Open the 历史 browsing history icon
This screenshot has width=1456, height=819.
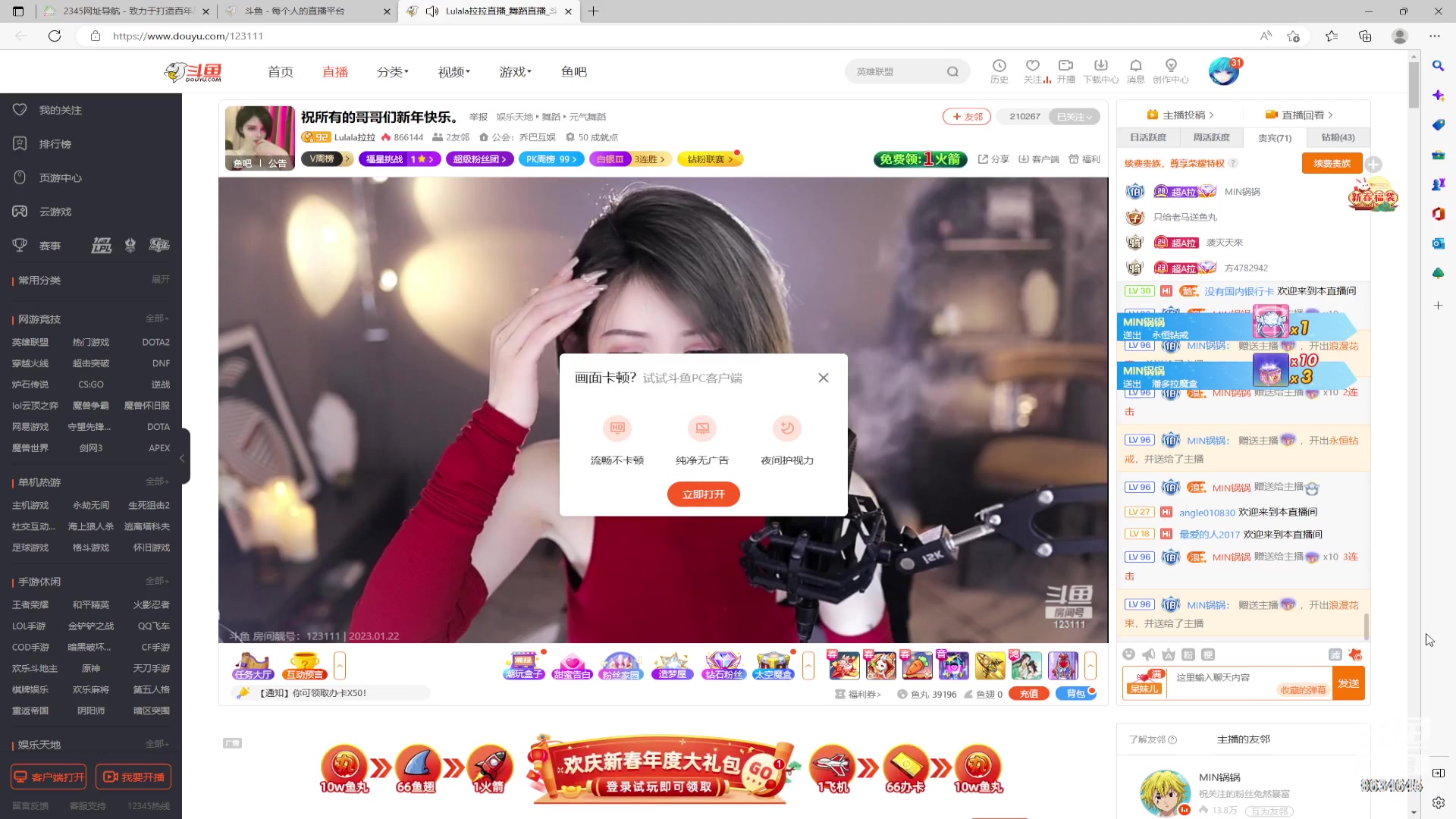click(999, 70)
